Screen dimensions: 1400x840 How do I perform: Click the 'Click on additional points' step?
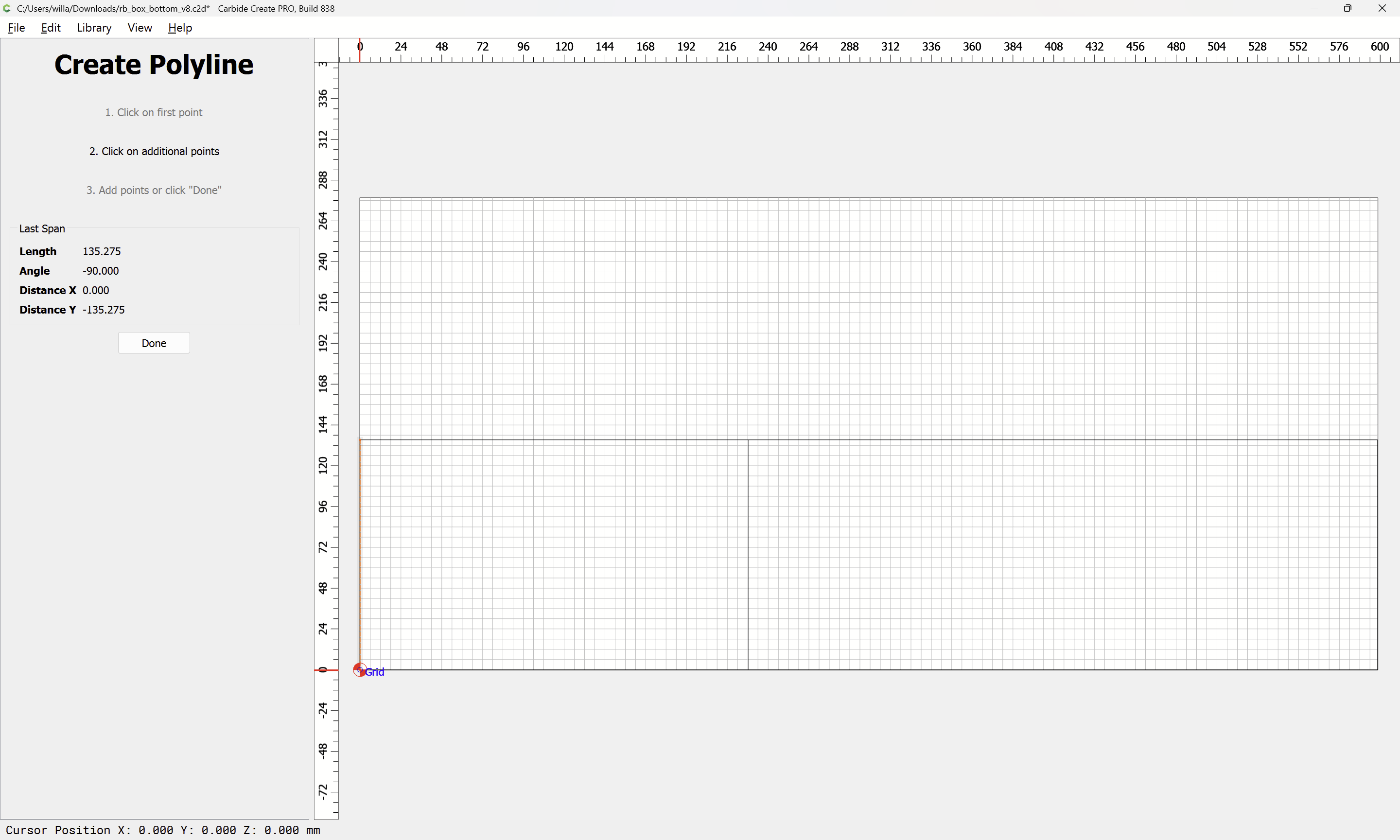pos(154,151)
